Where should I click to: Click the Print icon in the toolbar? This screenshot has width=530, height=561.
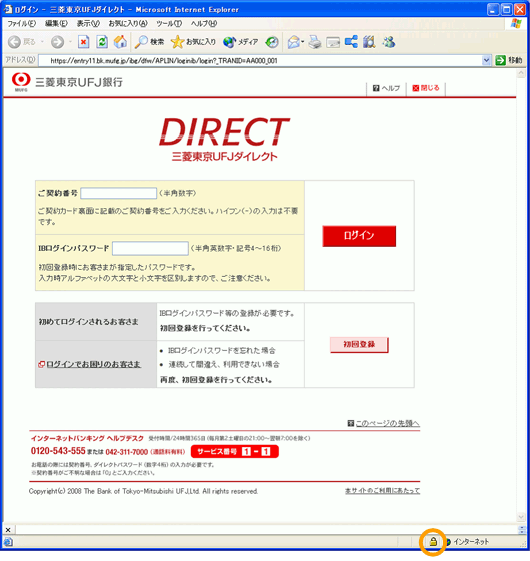(315, 42)
